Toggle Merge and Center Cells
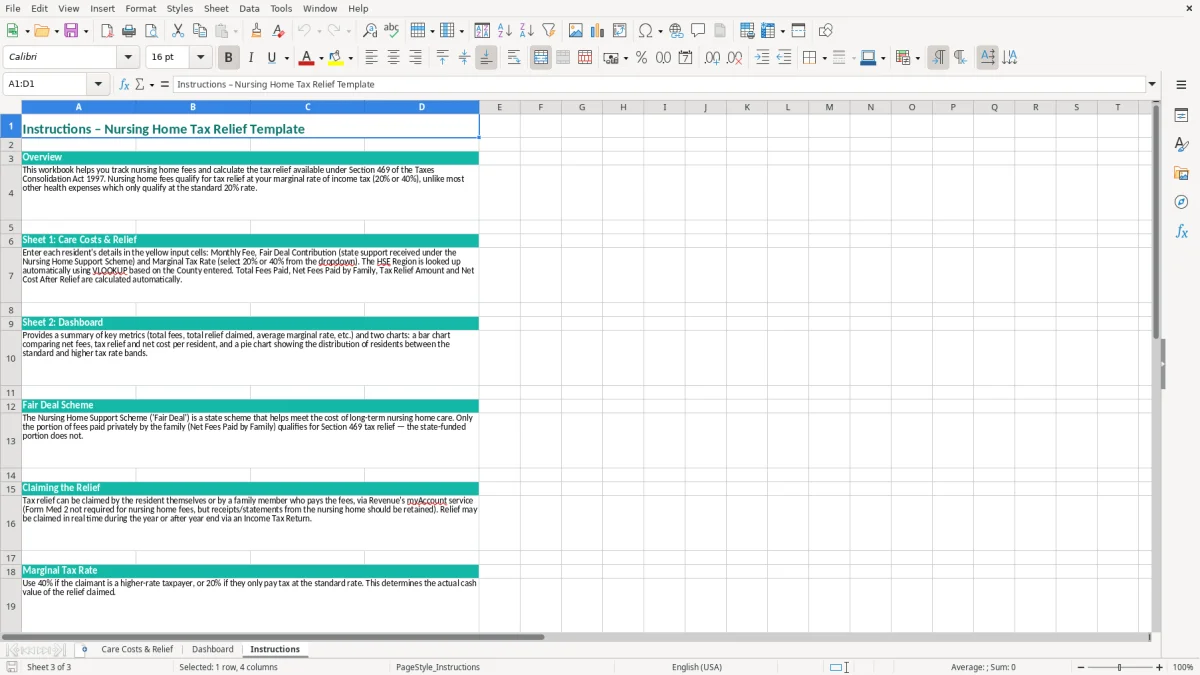1200x675 pixels. [541, 58]
